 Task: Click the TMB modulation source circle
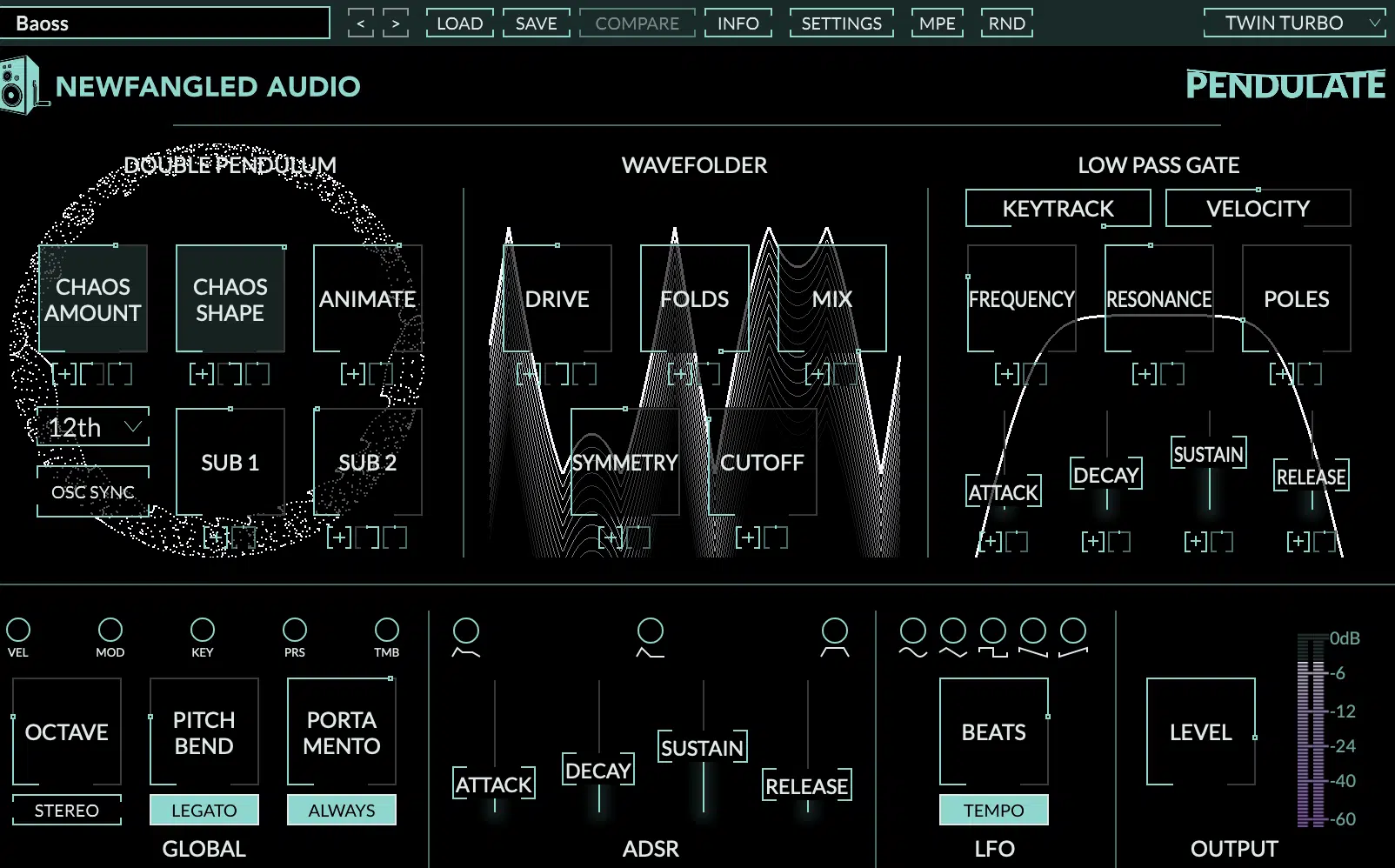click(387, 630)
